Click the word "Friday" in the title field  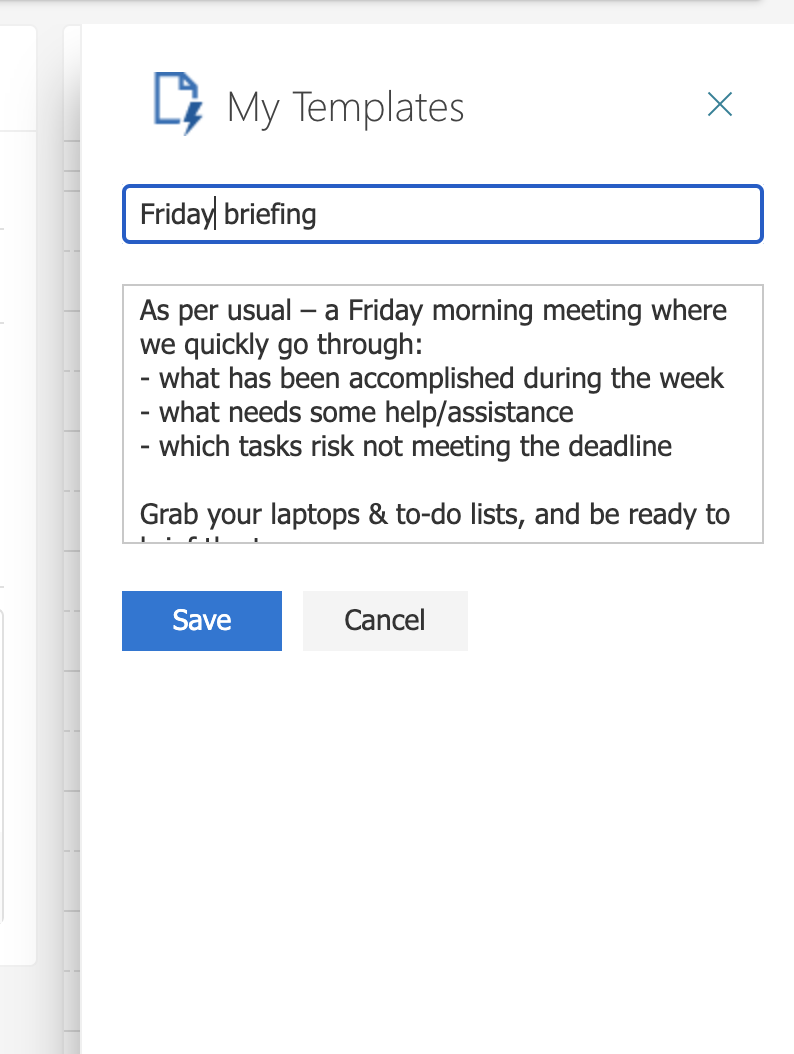[x=176, y=214]
